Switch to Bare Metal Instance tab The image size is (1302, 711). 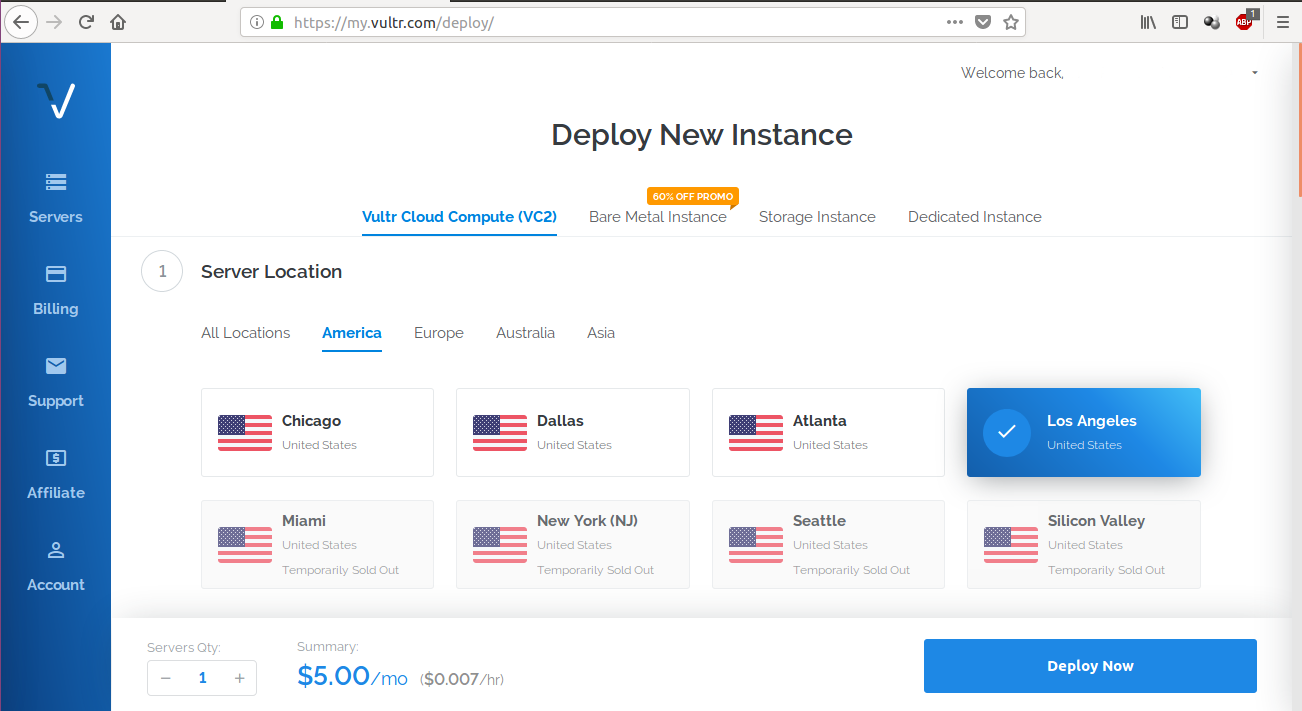point(658,217)
